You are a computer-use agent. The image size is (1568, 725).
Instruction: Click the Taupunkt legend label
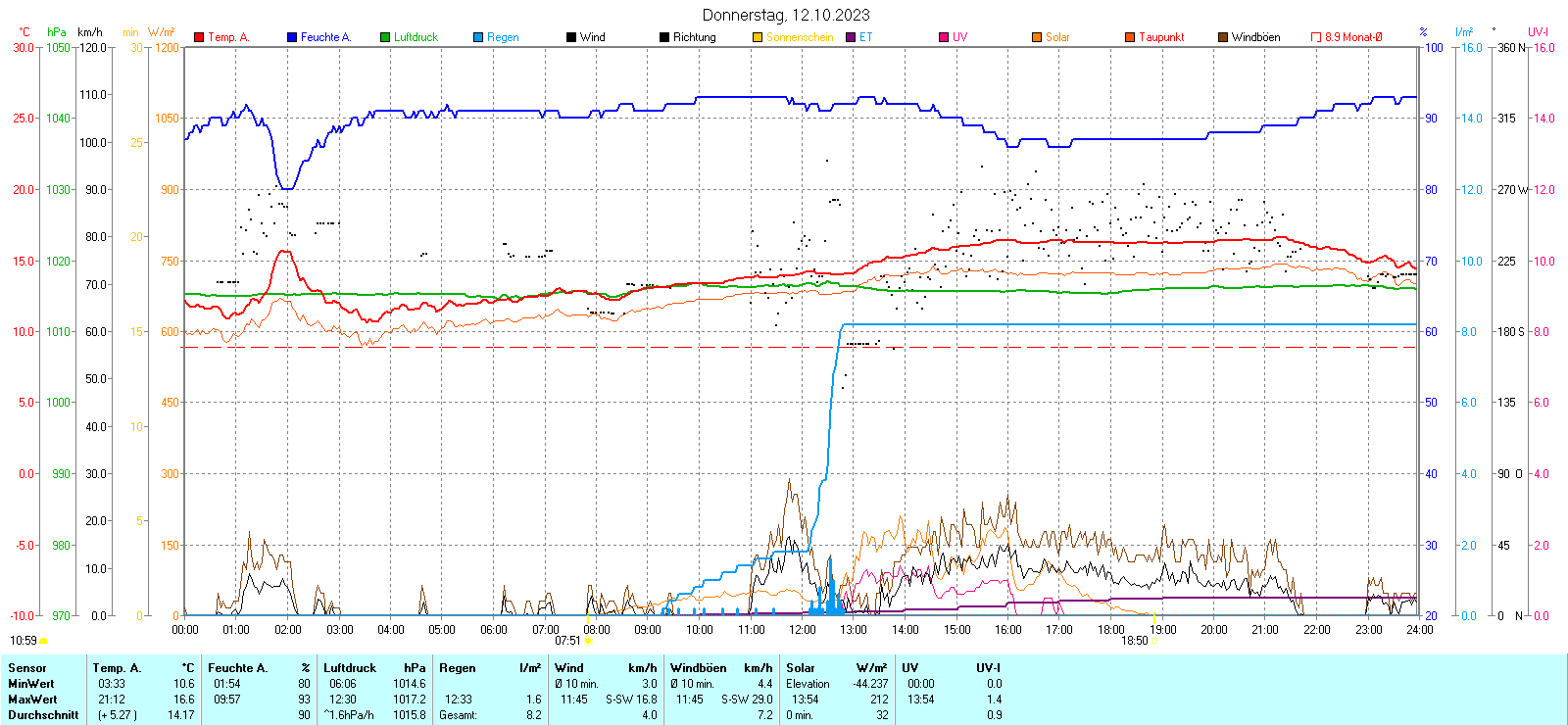[1161, 37]
